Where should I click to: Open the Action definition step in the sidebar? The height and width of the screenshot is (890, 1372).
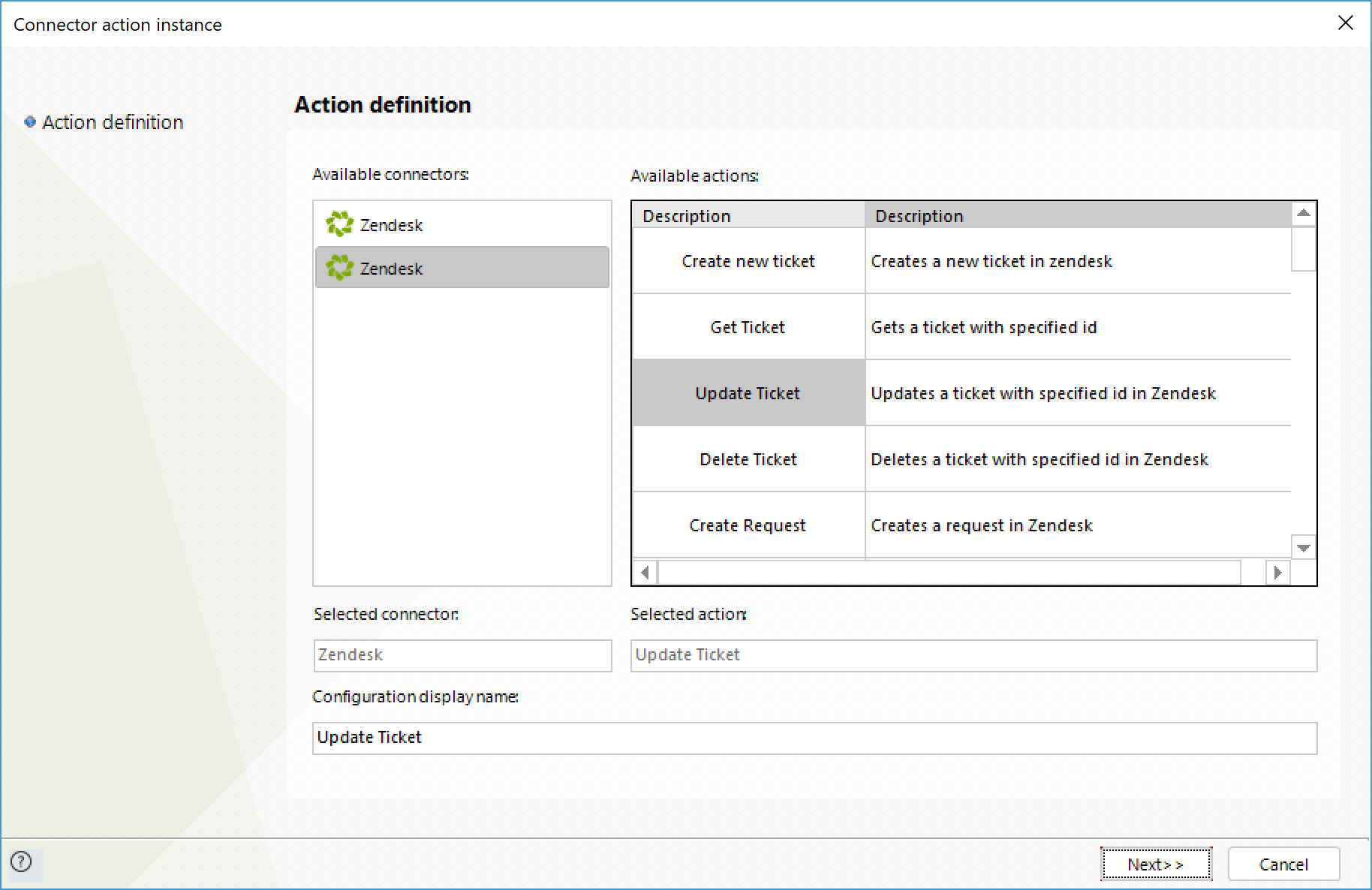pos(113,122)
